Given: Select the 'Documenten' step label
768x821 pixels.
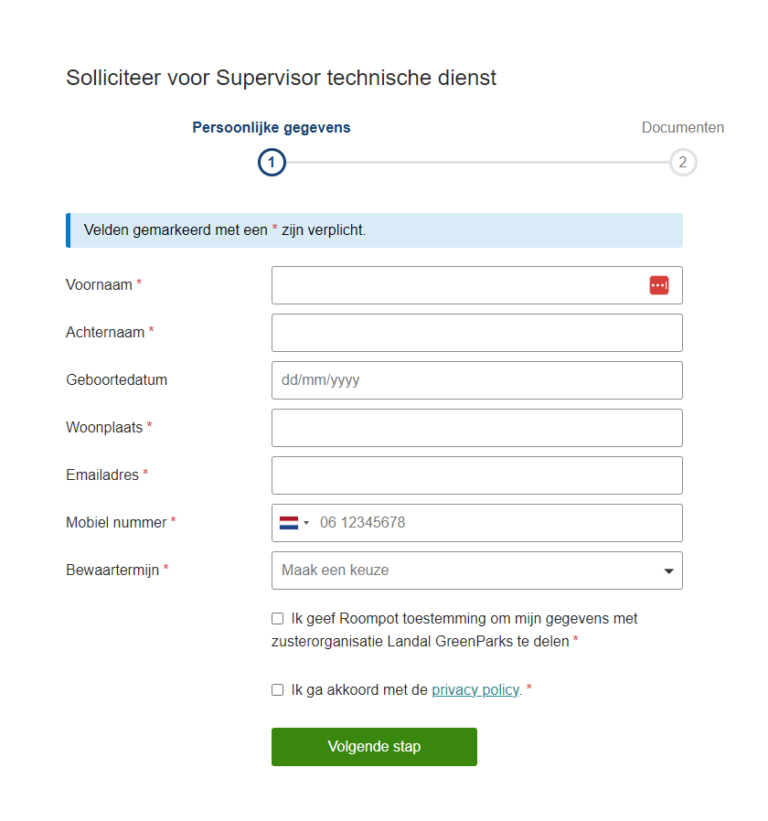Looking at the screenshot, I should click(x=683, y=127).
